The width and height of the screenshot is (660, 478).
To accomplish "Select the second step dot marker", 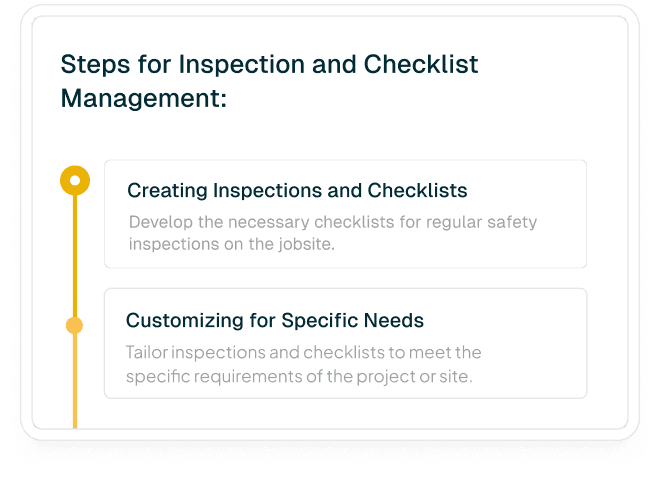I will [74, 326].
